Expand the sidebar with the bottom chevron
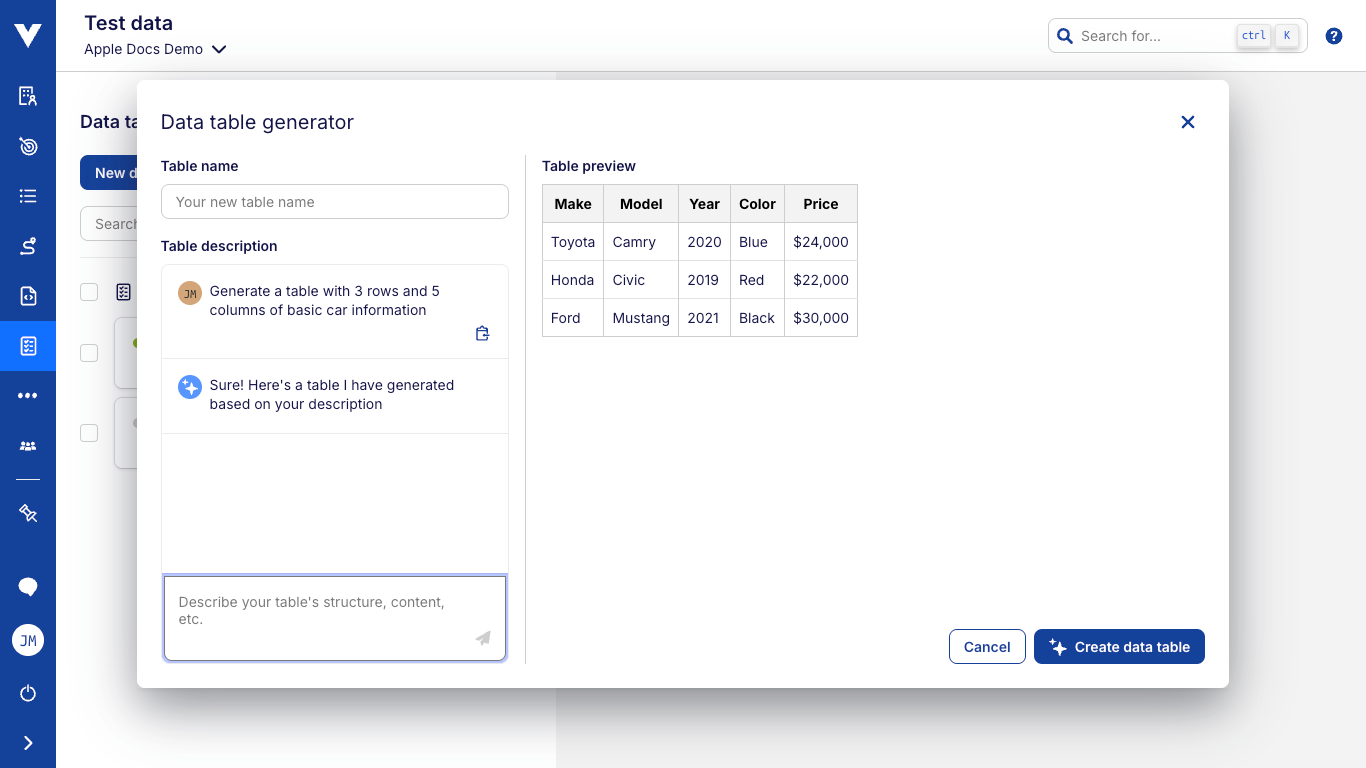 click(27, 742)
